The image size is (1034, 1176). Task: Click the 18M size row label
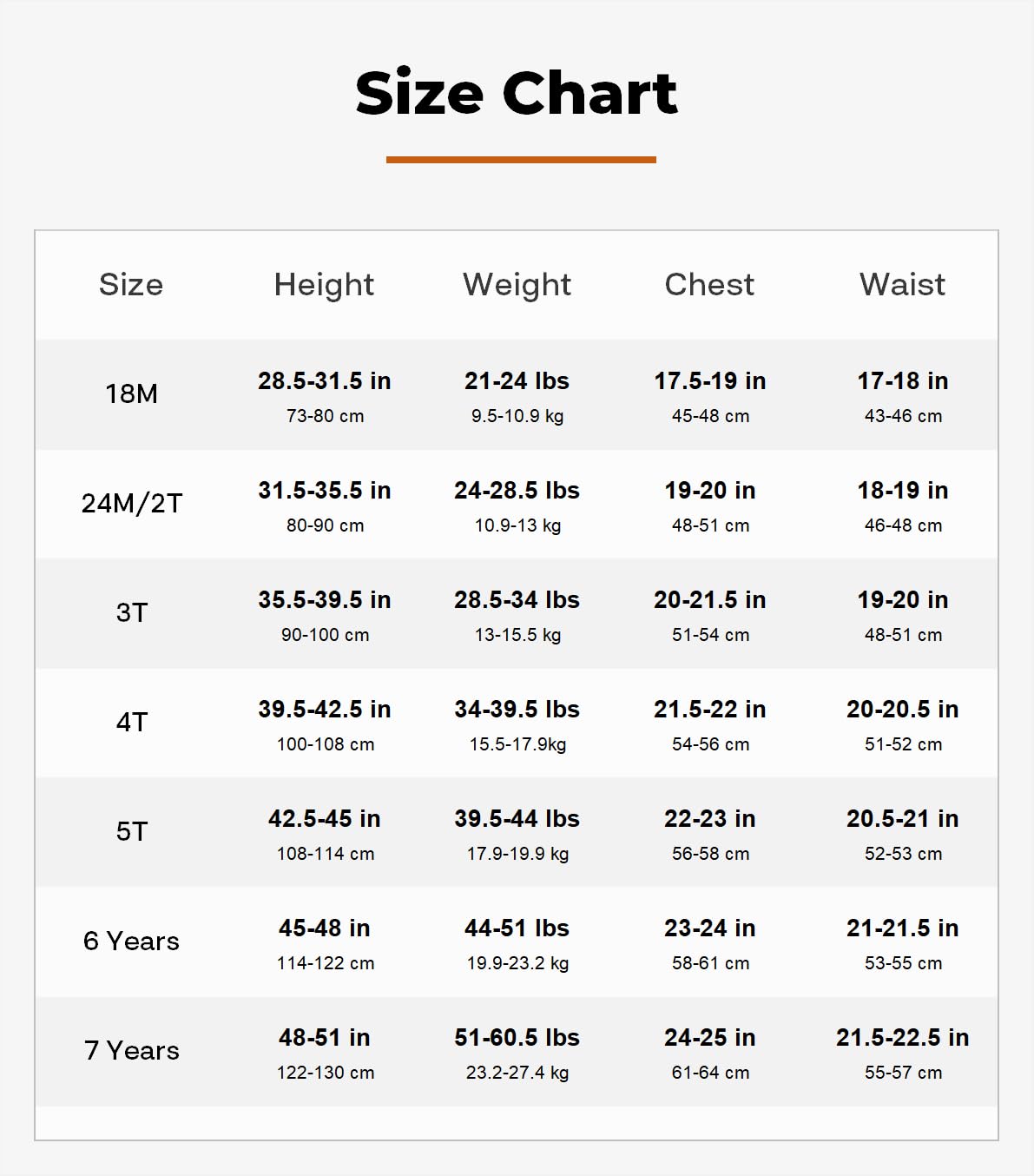pyautogui.click(x=131, y=394)
